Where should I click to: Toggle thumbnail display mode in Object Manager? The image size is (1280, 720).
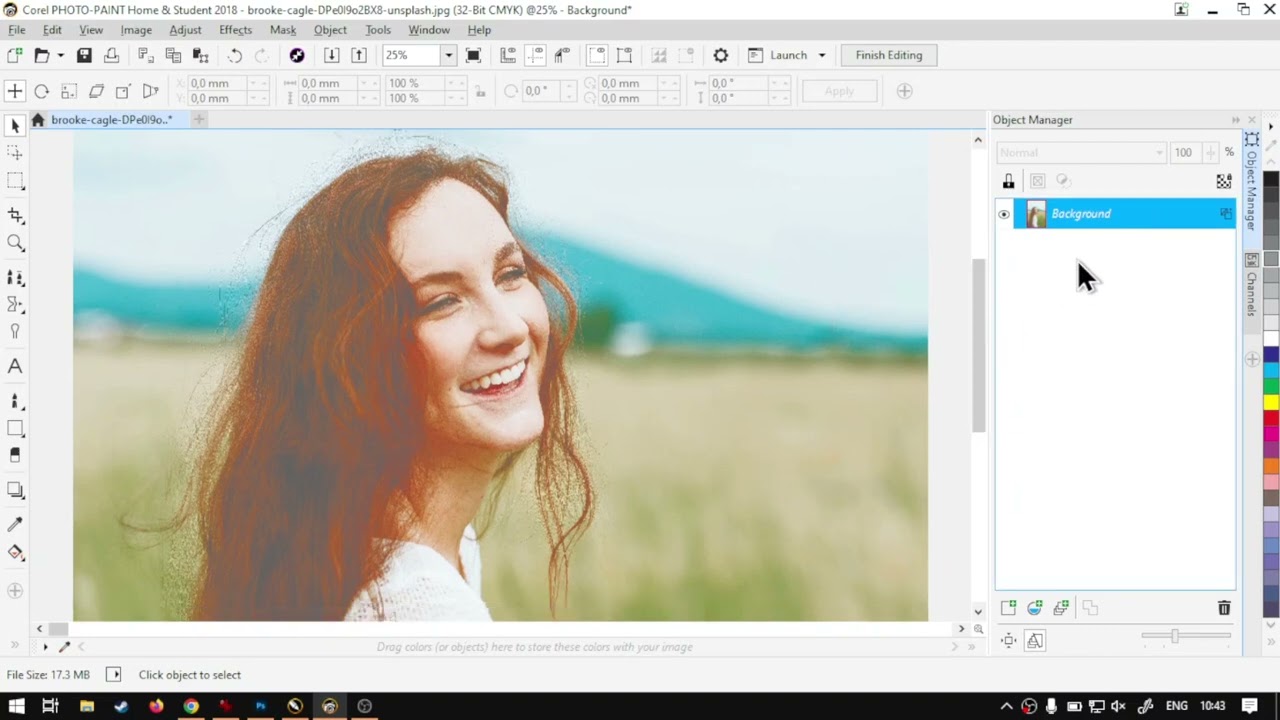click(x=1035, y=641)
